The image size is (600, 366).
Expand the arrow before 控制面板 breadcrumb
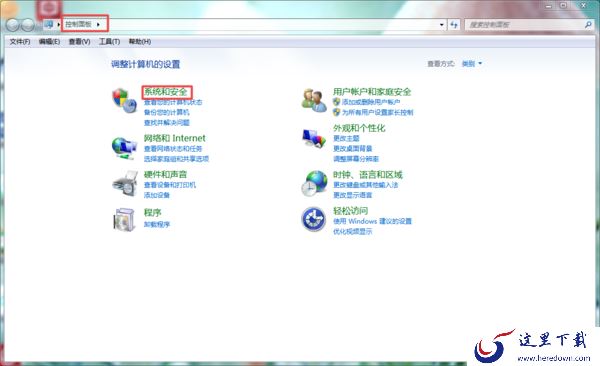(x=59, y=25)
